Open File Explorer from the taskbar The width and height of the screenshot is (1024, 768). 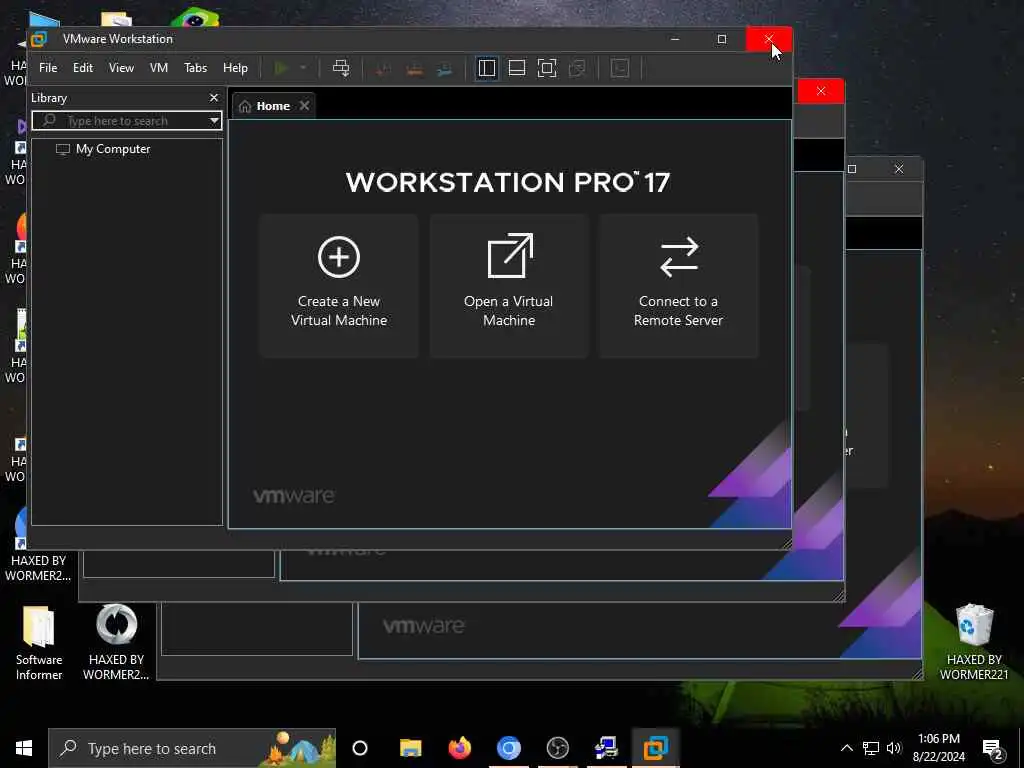(x=411, y=748)
